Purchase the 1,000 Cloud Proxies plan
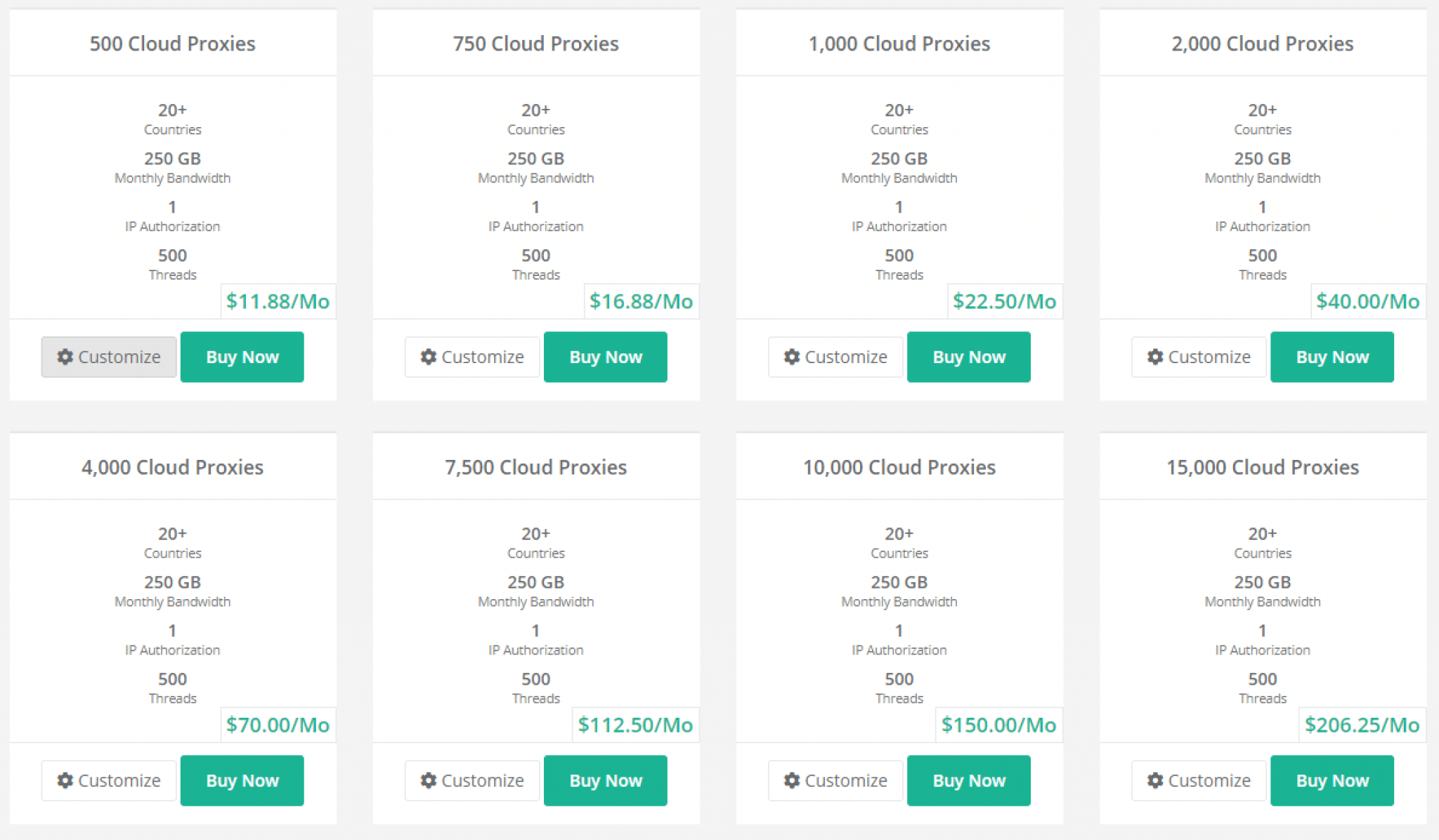Image resolution: width=1439 pixels, height=840 pixels. 969,357
